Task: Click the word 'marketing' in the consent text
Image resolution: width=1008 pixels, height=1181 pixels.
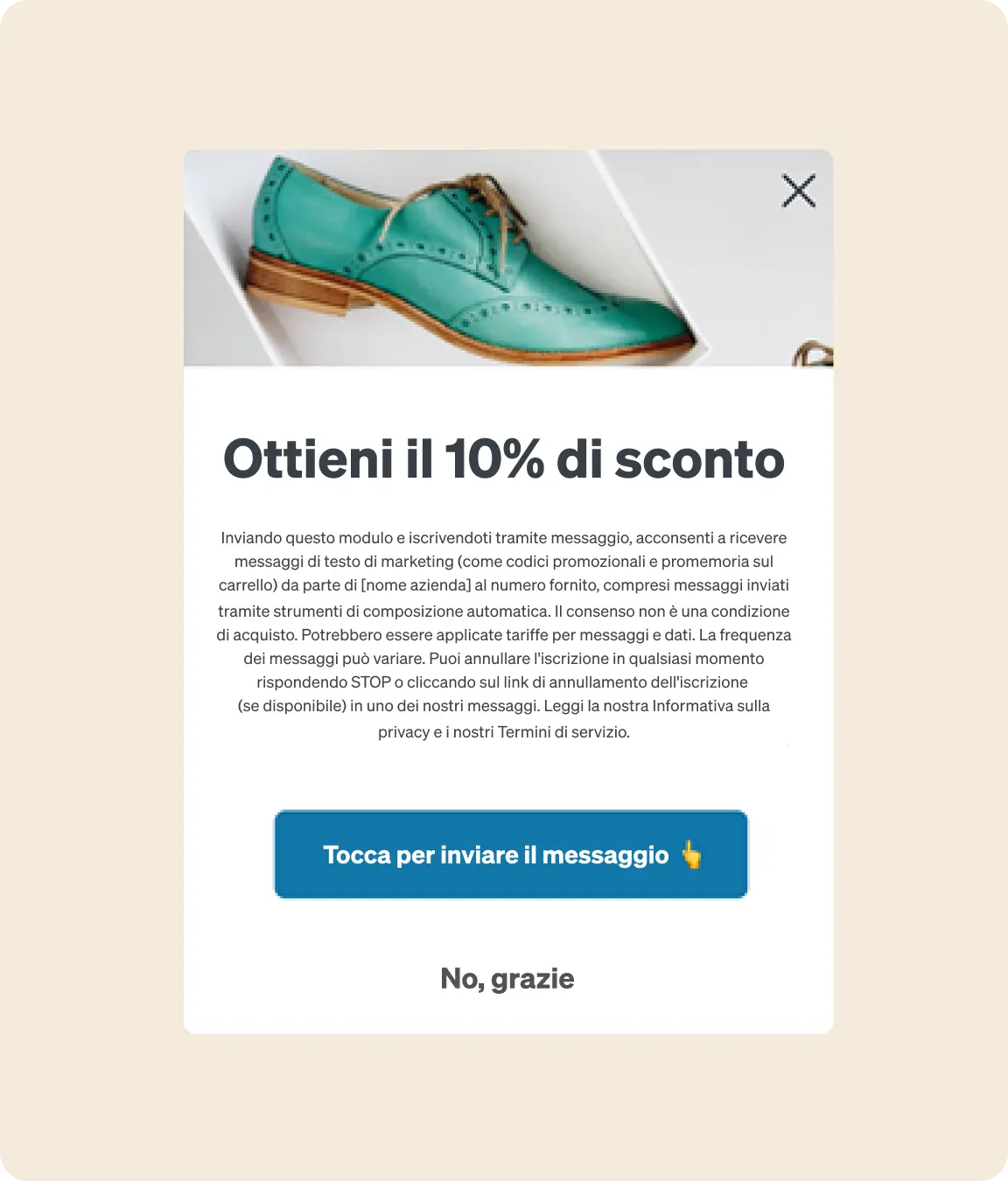Action: point(416,561)
